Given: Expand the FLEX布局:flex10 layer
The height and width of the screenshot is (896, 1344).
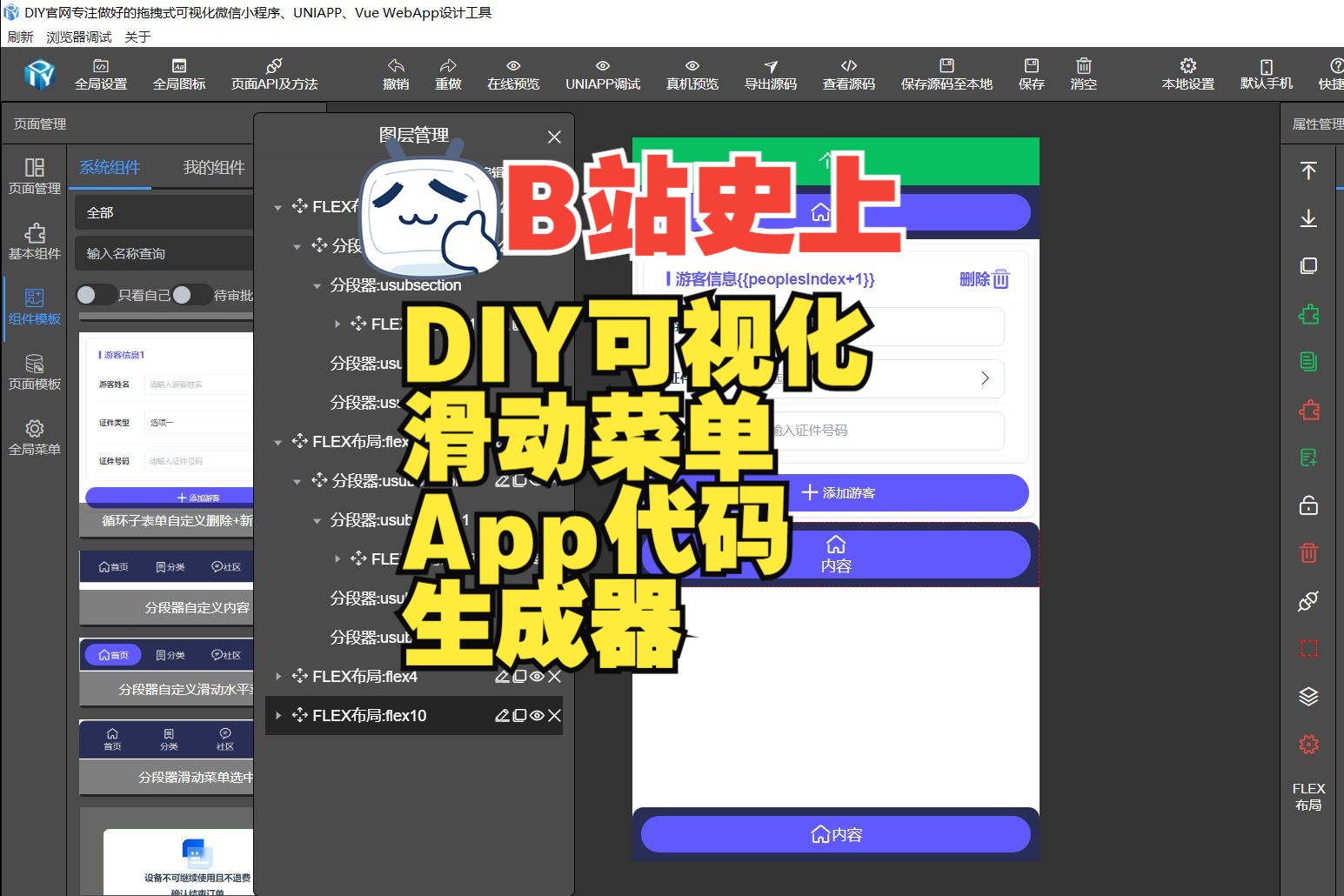Looking at the screenshot, I should pos(277,716).
